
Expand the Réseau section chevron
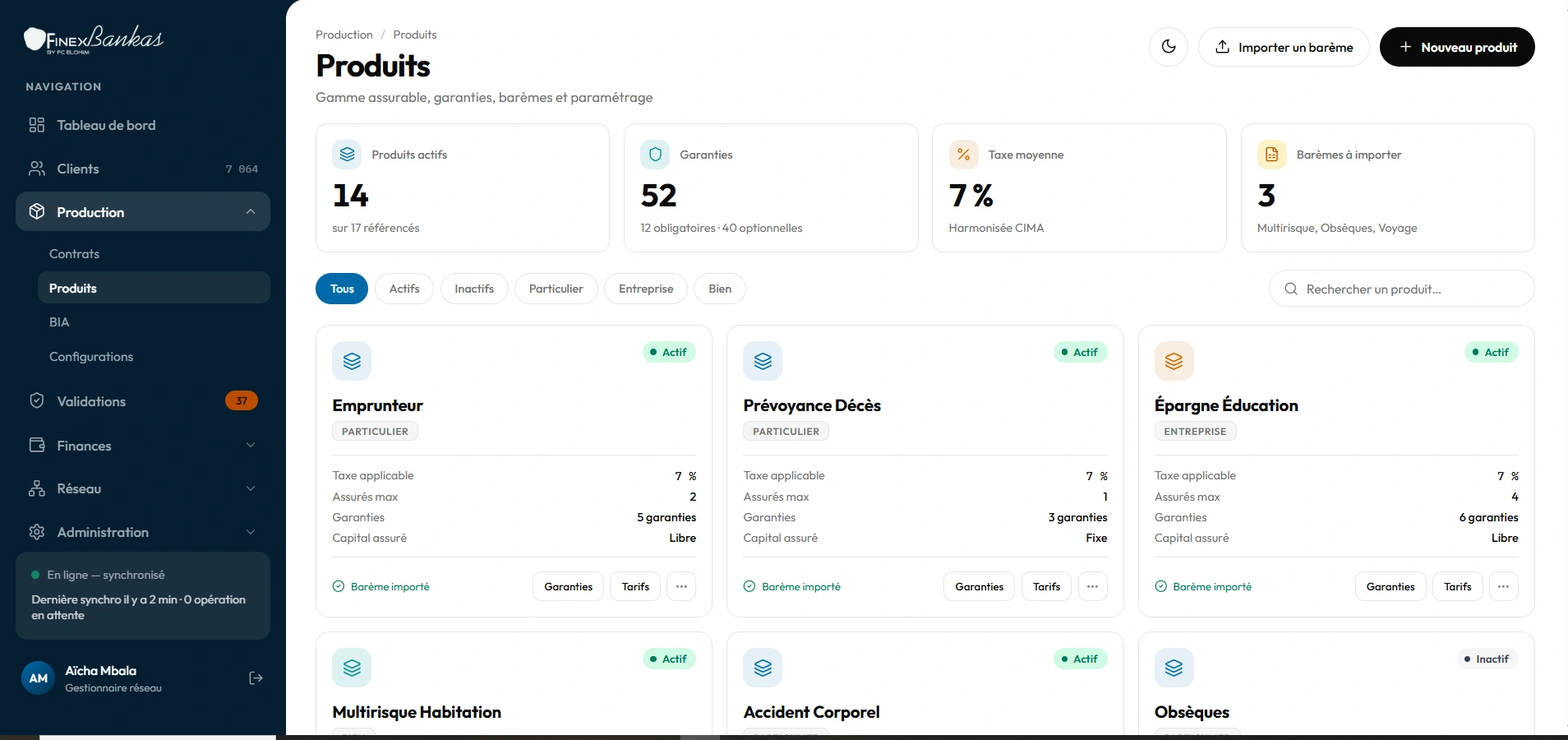click(251, 488)
